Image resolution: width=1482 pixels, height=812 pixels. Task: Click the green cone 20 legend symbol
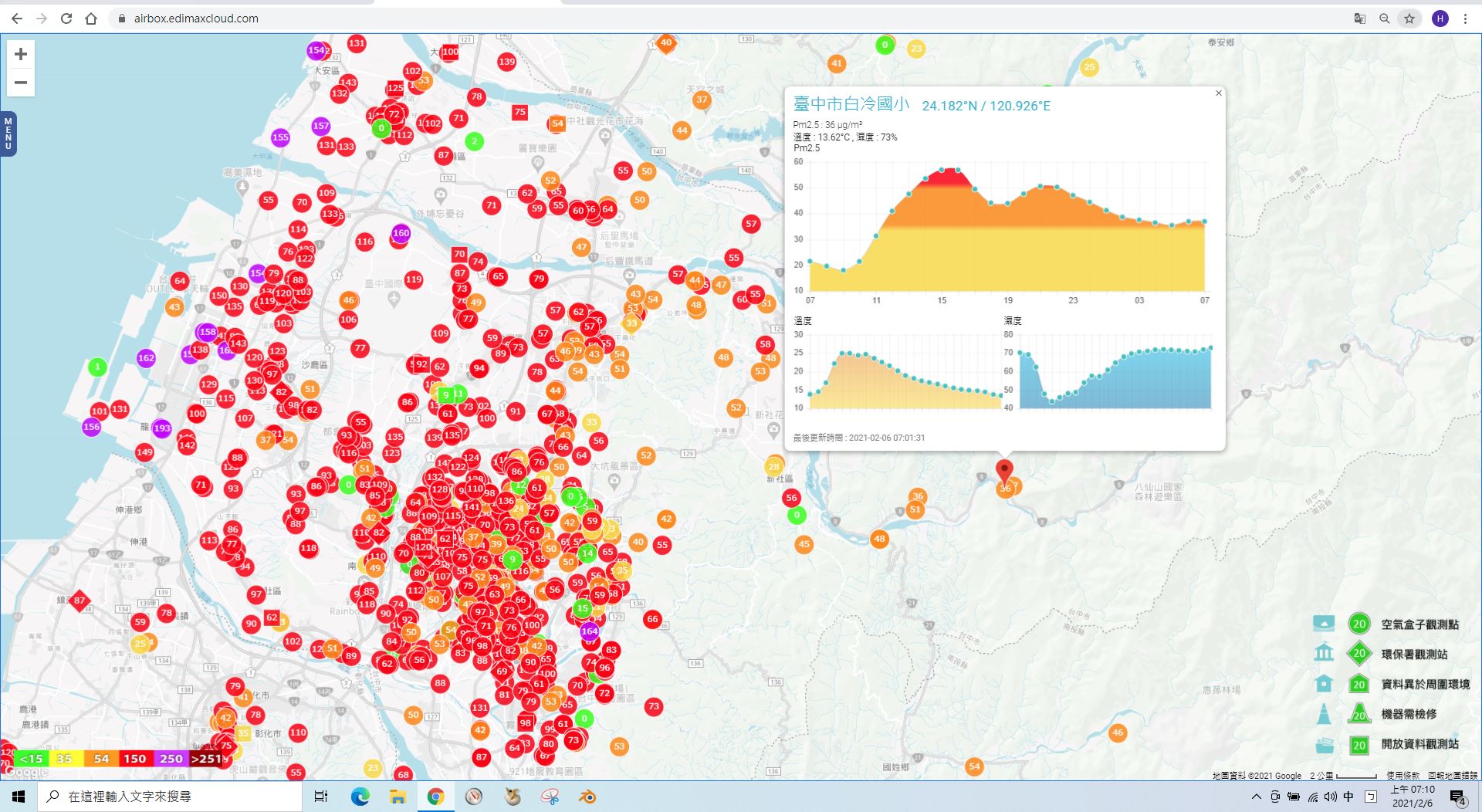coord(1359,714)
